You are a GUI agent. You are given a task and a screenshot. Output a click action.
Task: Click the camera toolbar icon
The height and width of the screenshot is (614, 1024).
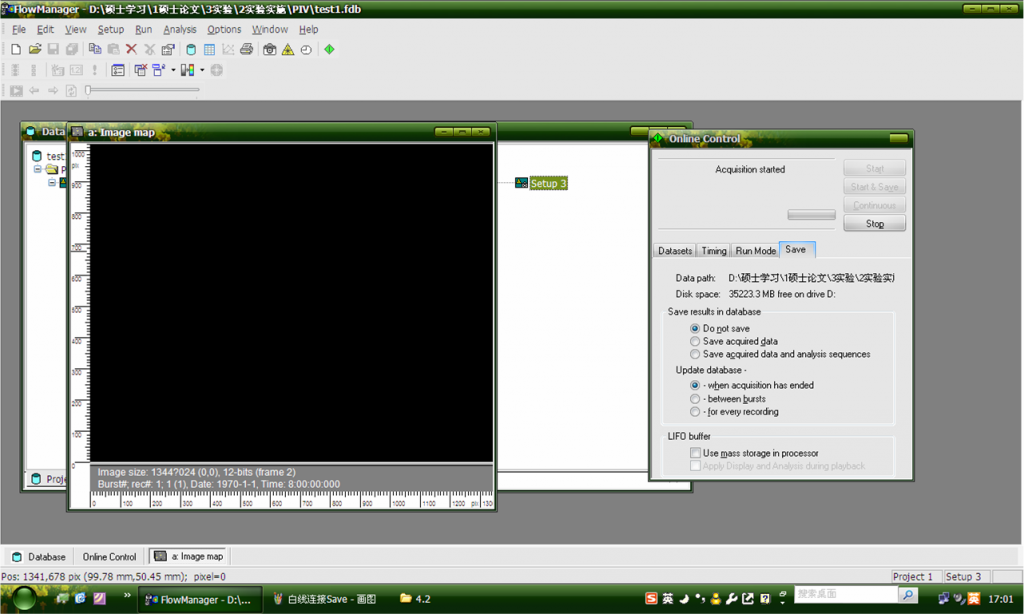point(269,50)
